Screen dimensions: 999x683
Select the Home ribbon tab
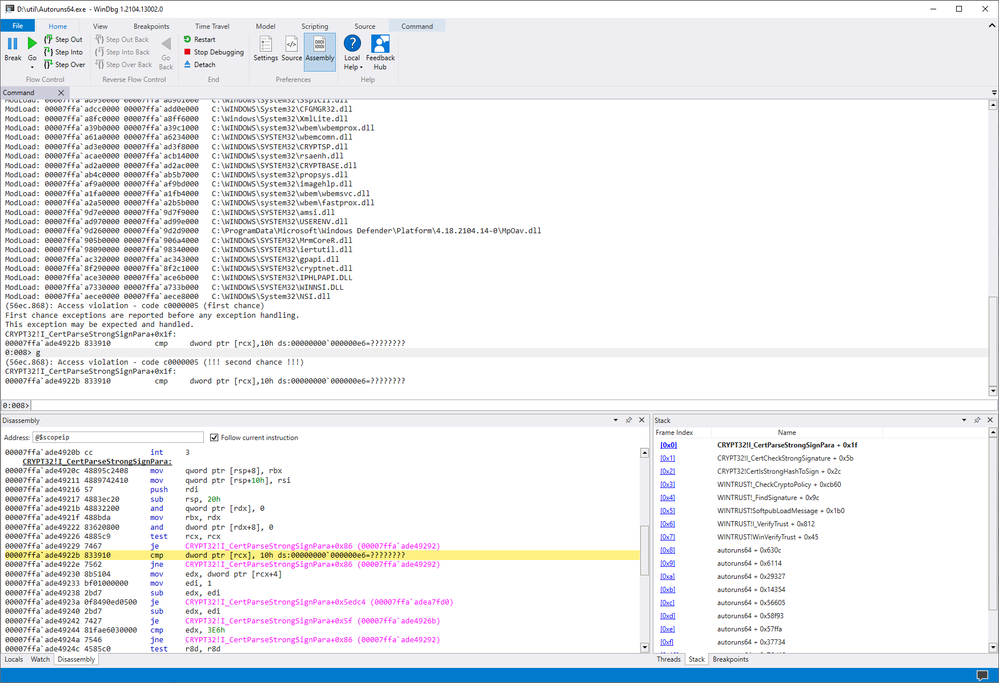tap(57, 26)
